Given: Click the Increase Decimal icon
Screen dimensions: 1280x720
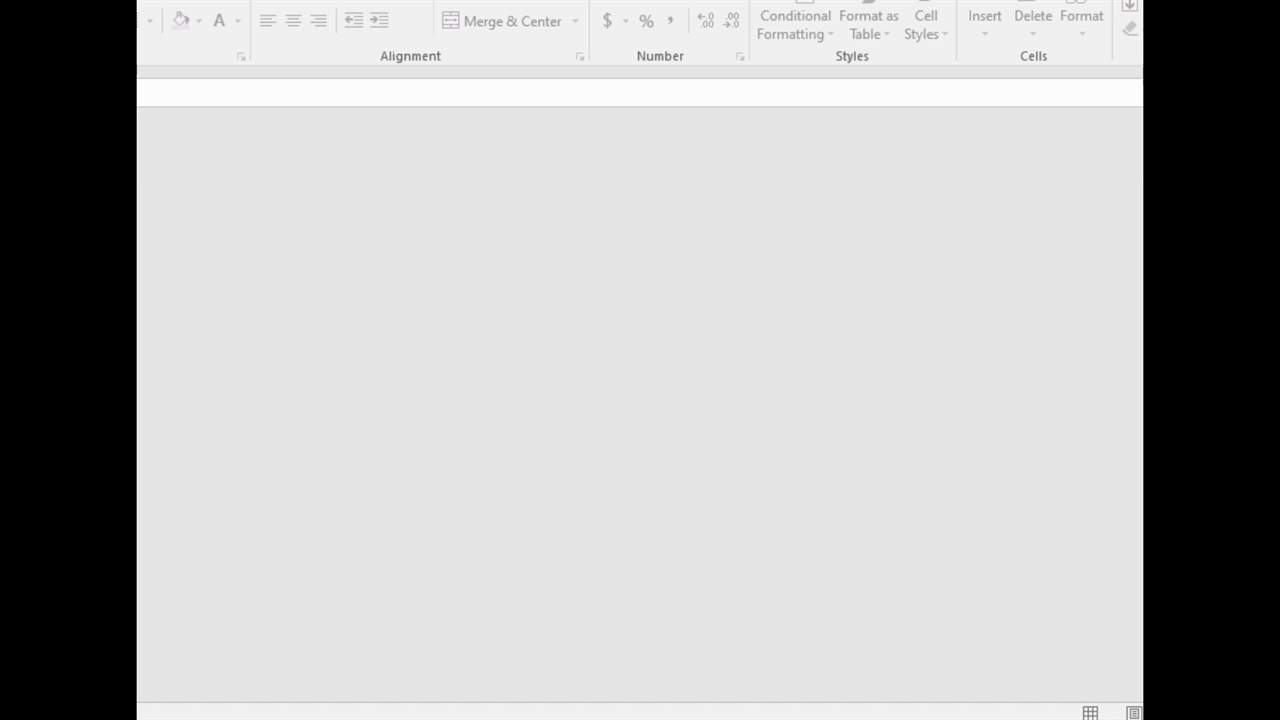Looking at the screenshot, I should click(x=706, y=21).
